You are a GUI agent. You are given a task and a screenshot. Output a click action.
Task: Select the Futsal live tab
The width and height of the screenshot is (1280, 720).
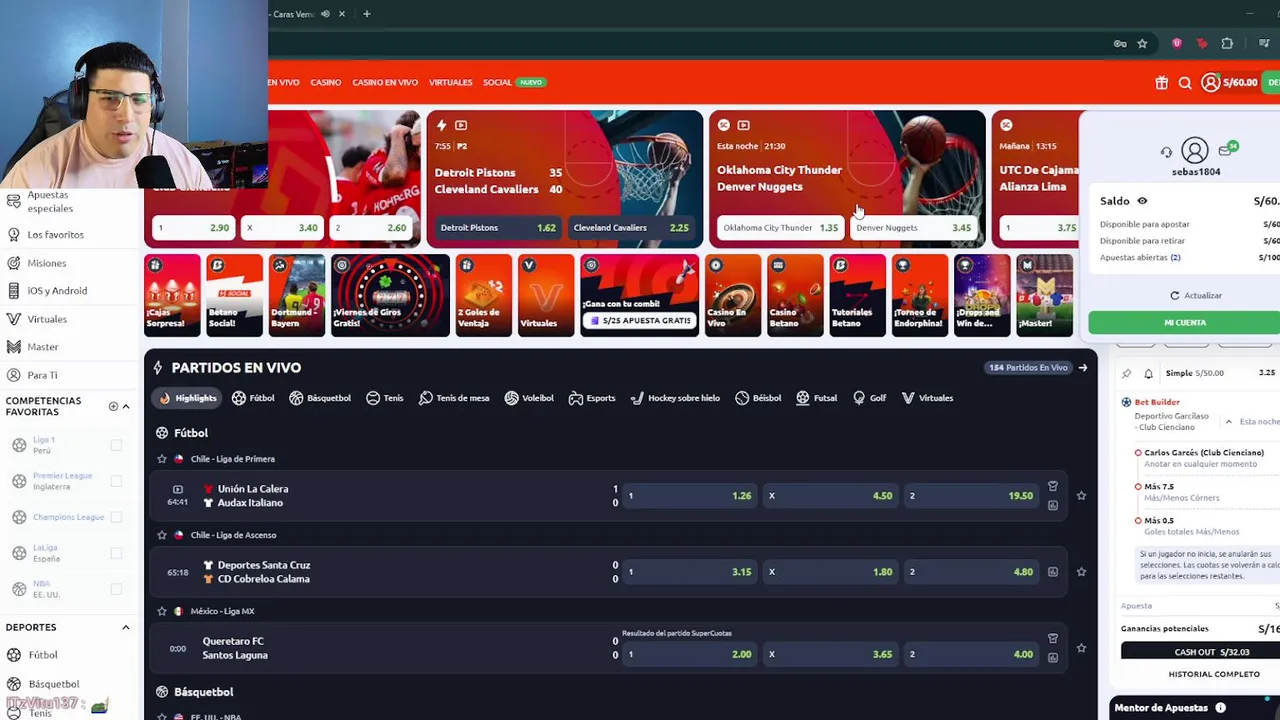pos(817,398)
